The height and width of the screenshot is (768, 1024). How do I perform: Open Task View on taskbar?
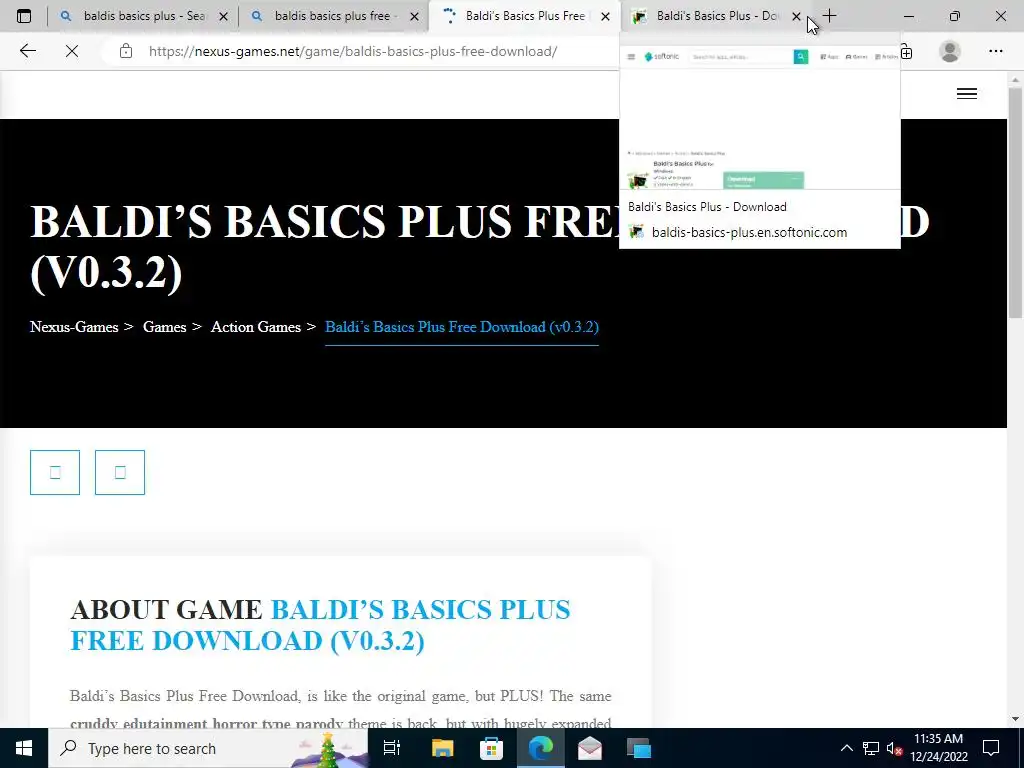tap(392, 748)
